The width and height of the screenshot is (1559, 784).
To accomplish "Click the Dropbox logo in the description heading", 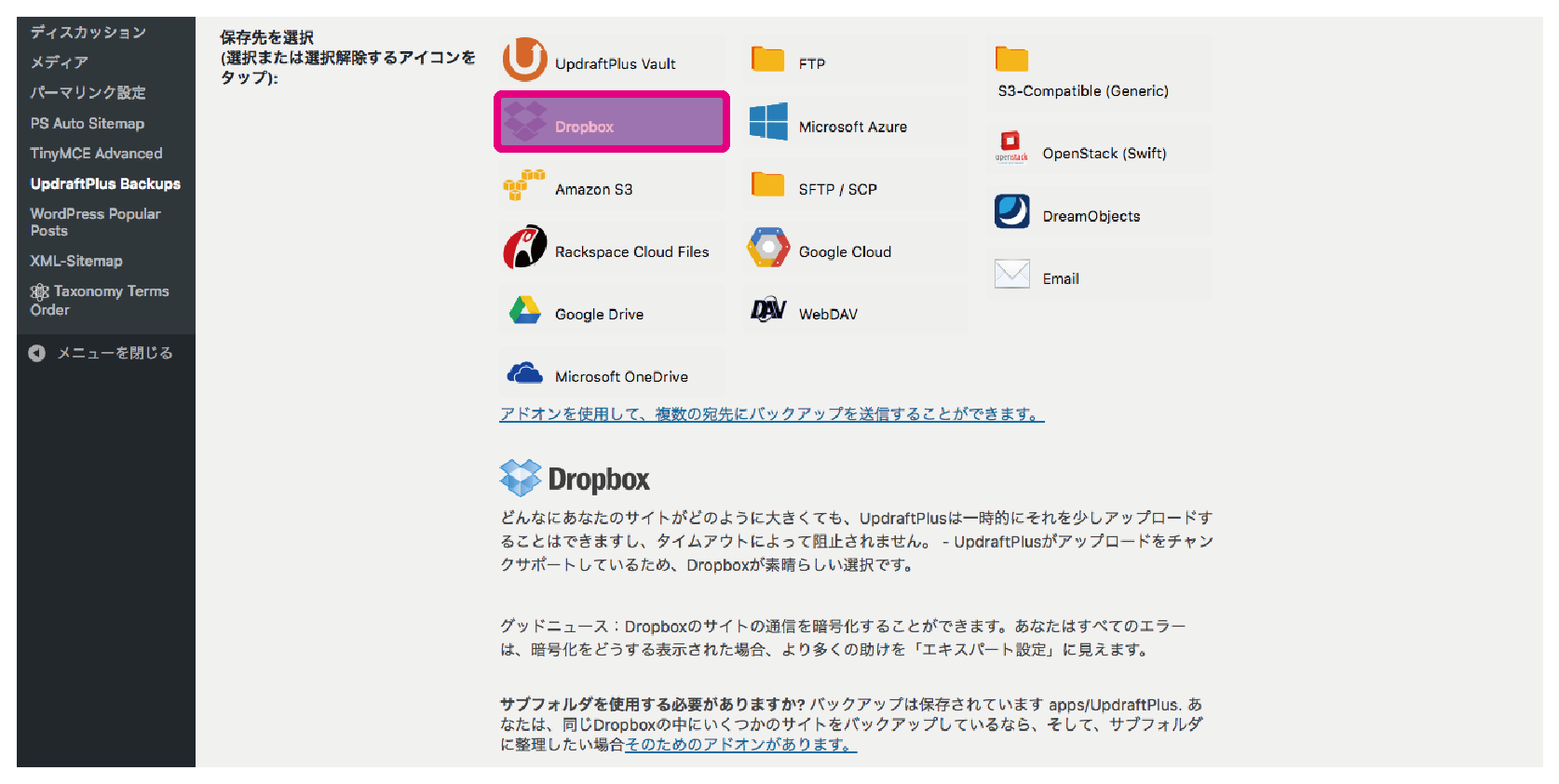I will [520, 478].
